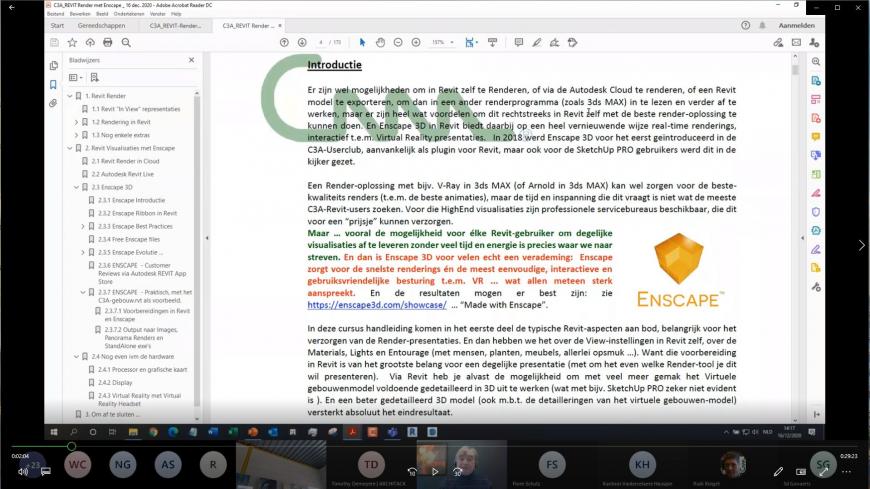Open notifications bell icon
Viewport: 870px width, 489px height.
762,26
